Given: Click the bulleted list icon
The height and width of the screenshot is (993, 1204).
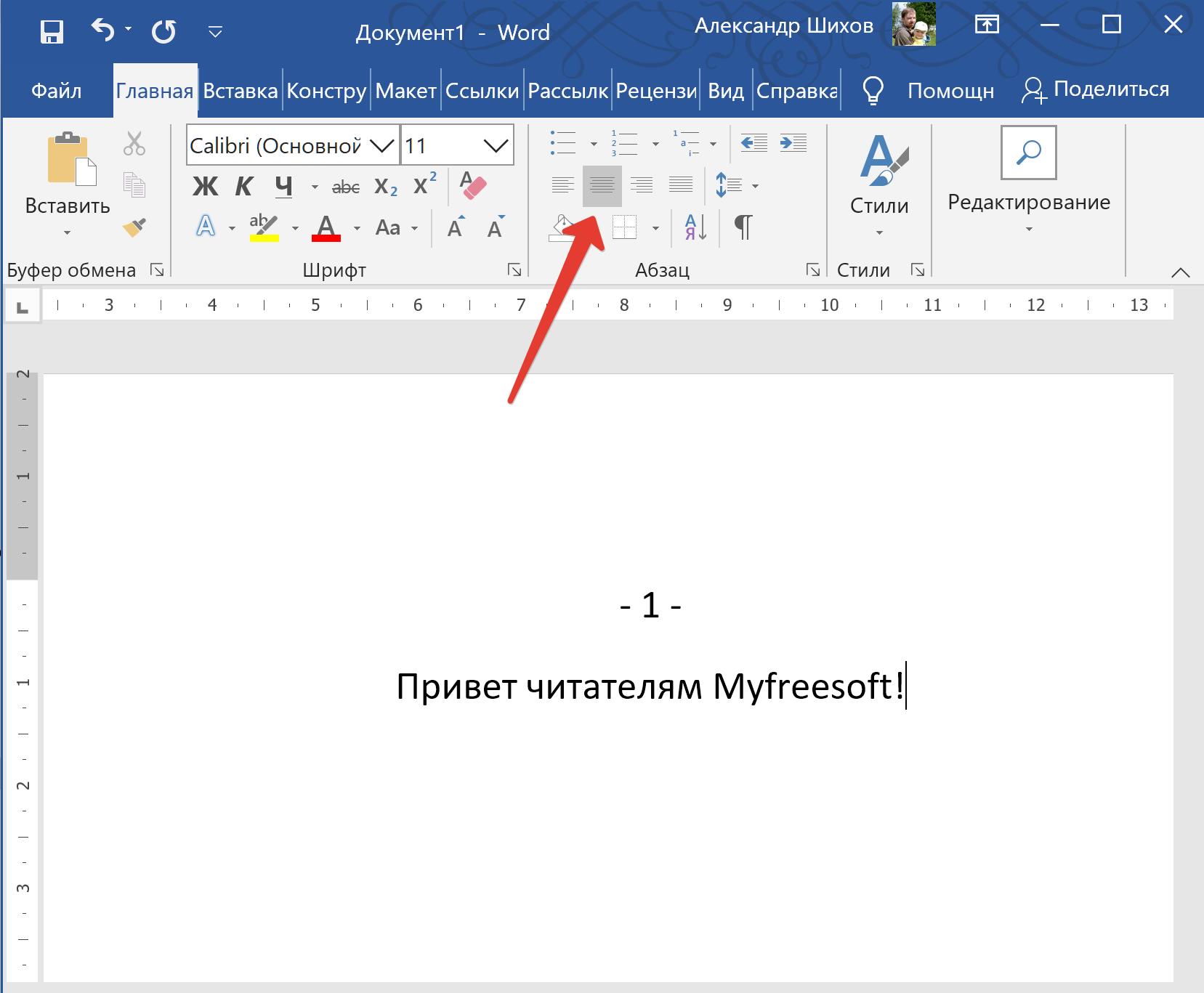Looking at the screenshot, I should [x=564, y=143].
